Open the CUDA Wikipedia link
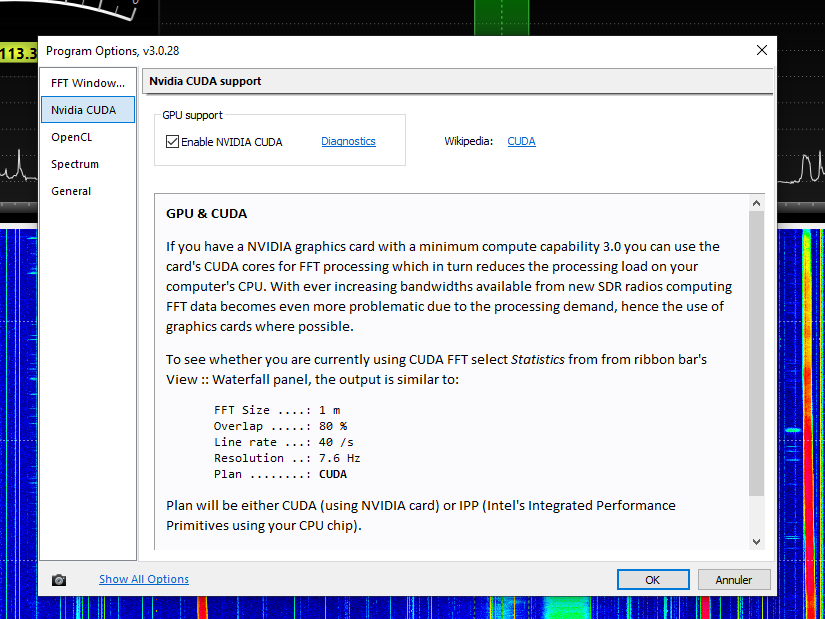 [x=521, y=141]
